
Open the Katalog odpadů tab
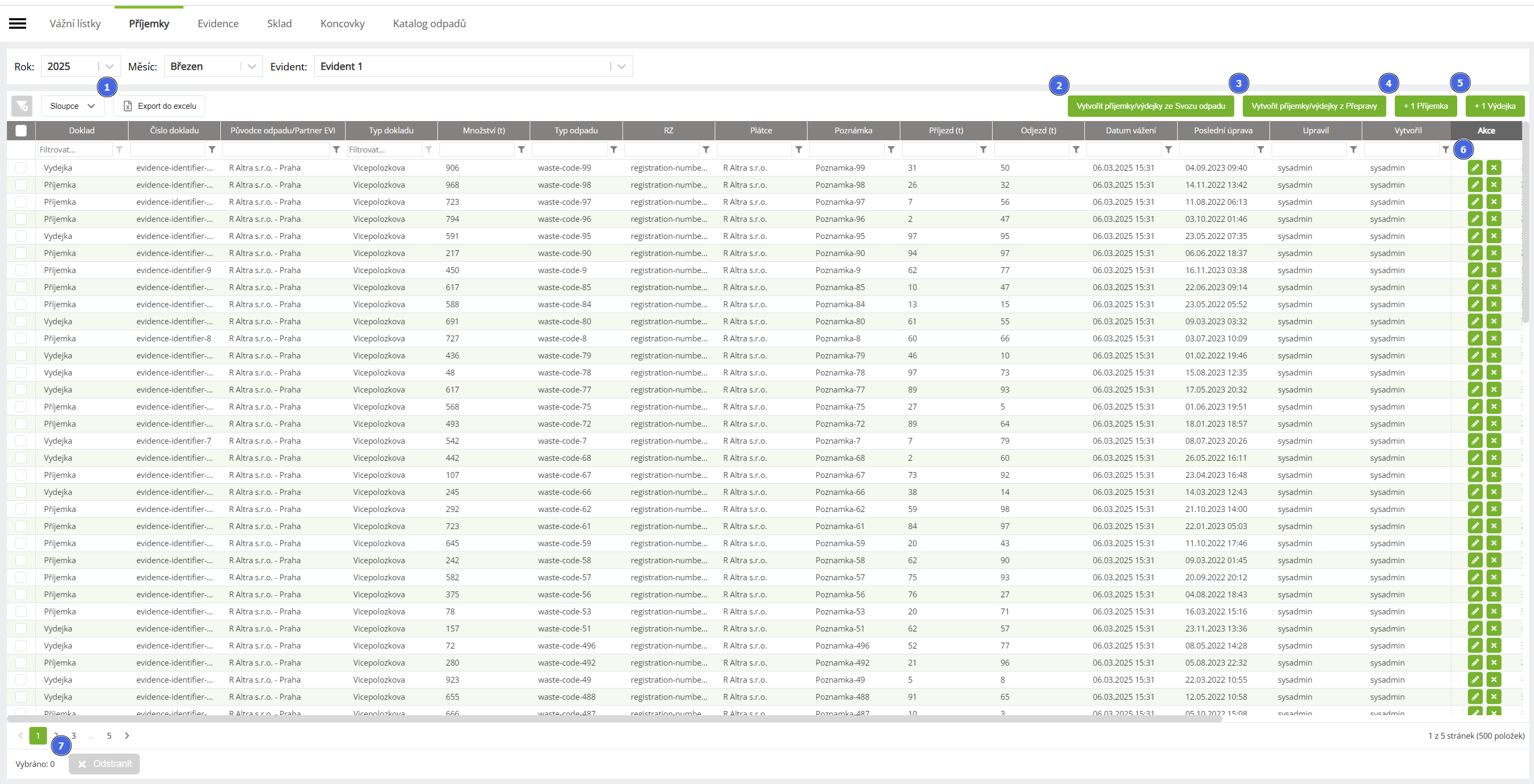(429, 24)
